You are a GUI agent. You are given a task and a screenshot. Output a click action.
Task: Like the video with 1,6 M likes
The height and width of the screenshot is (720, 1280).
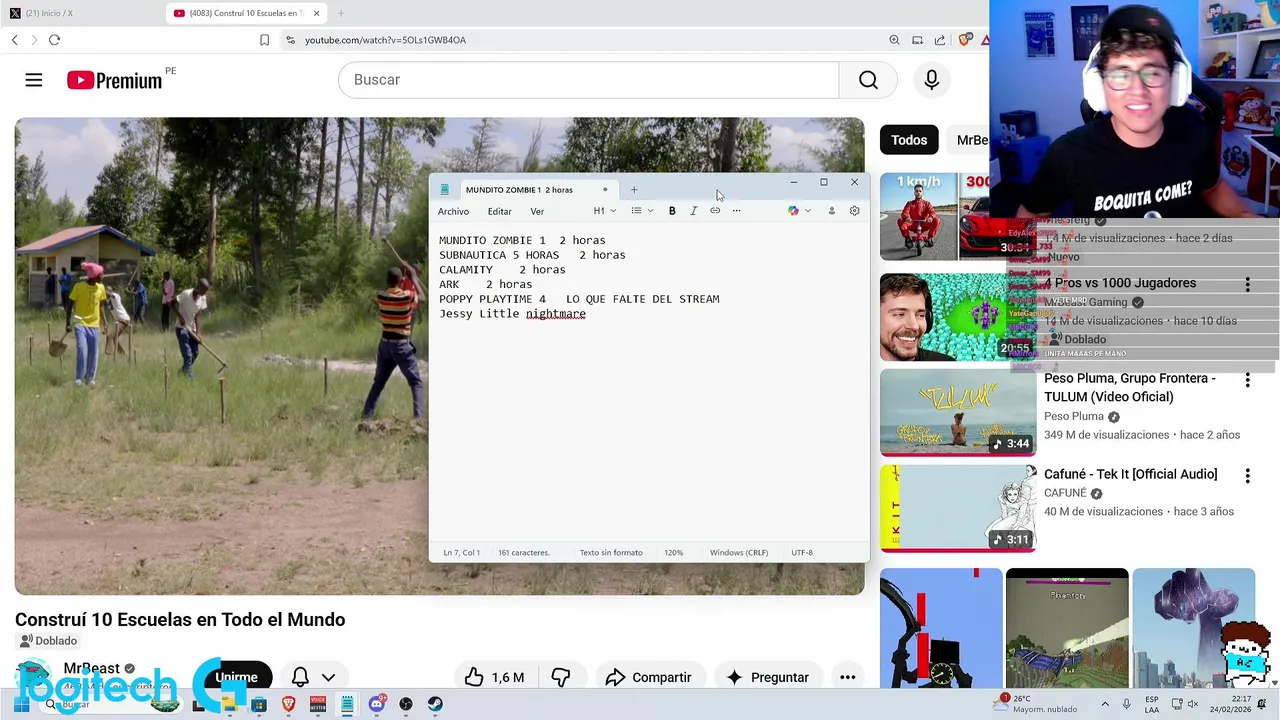pyautogui.click(x=495, y=677)
